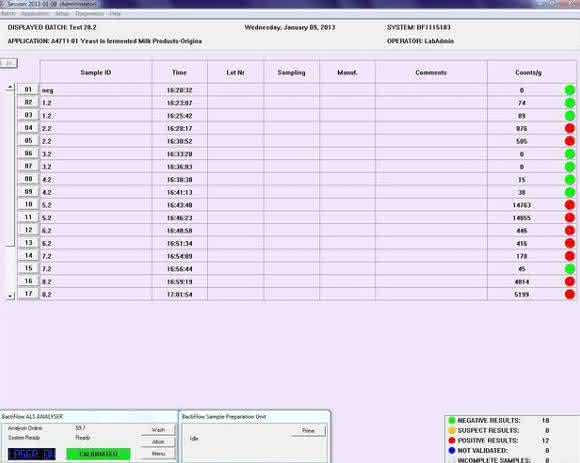
Task: Click the green CALIBRATED status bar
Action: (98, 454)
